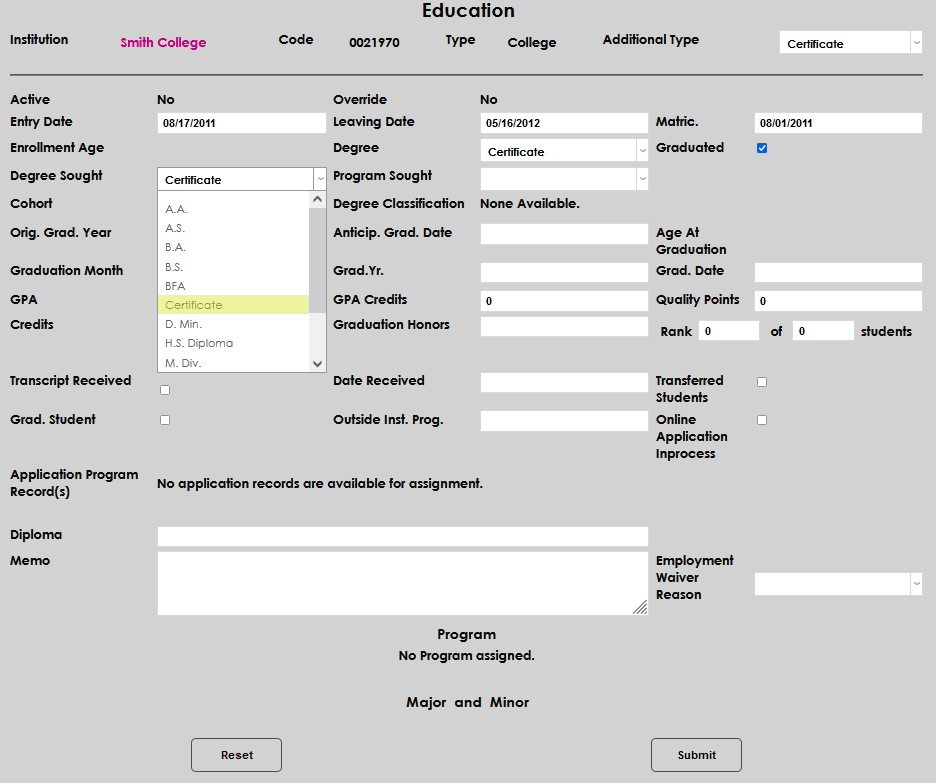Open Employment Waiver Reason dropdown
Screen dimensions: 936x783
[838, 584]
